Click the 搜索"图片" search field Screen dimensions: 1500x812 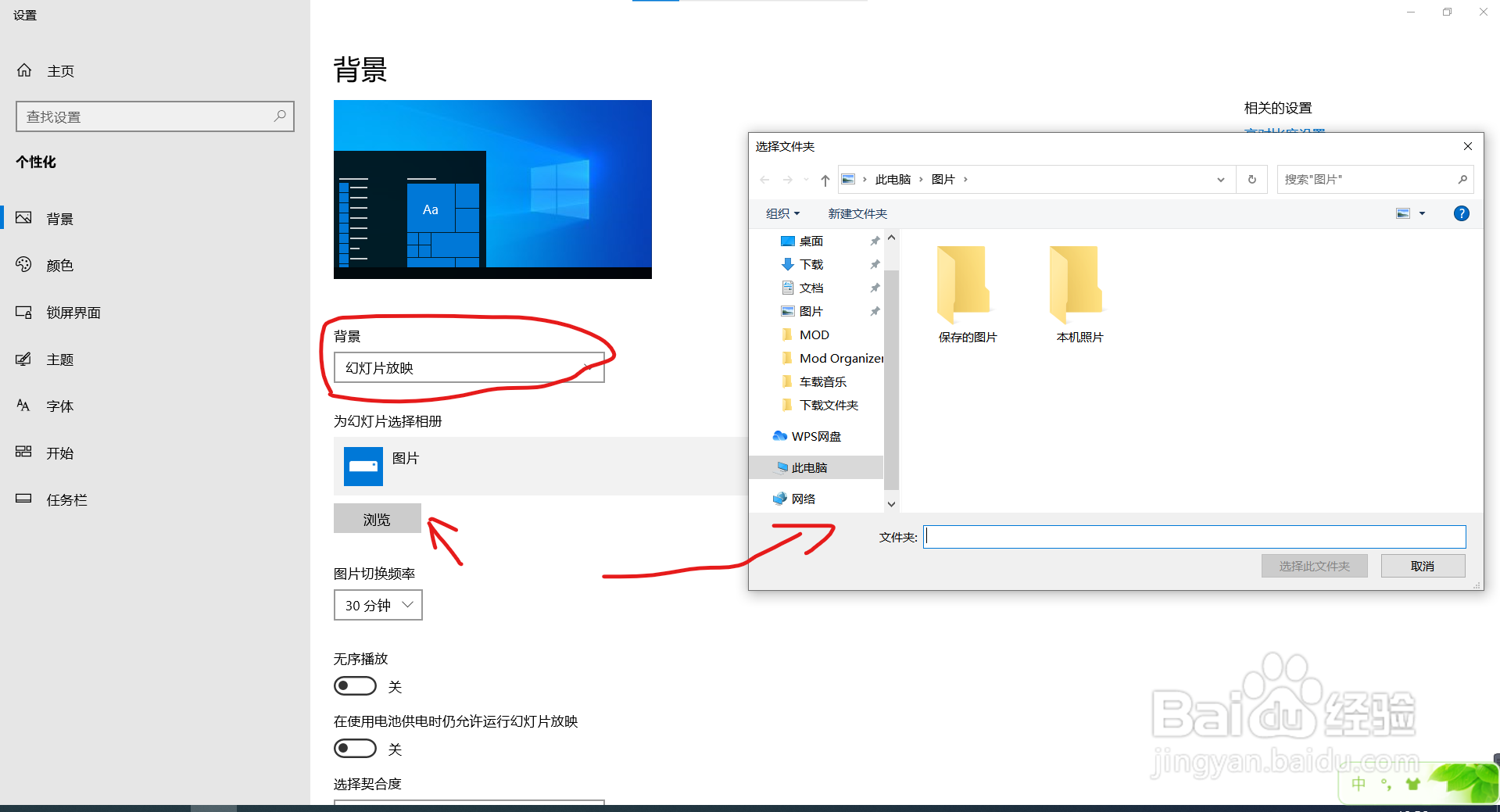tap(1375, 179)
